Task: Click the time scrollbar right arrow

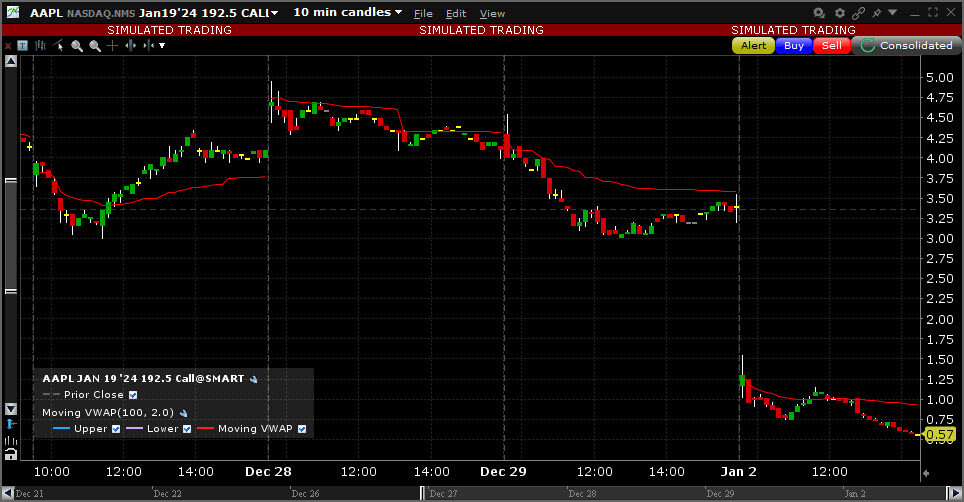Action: click(x=955, y=493)
